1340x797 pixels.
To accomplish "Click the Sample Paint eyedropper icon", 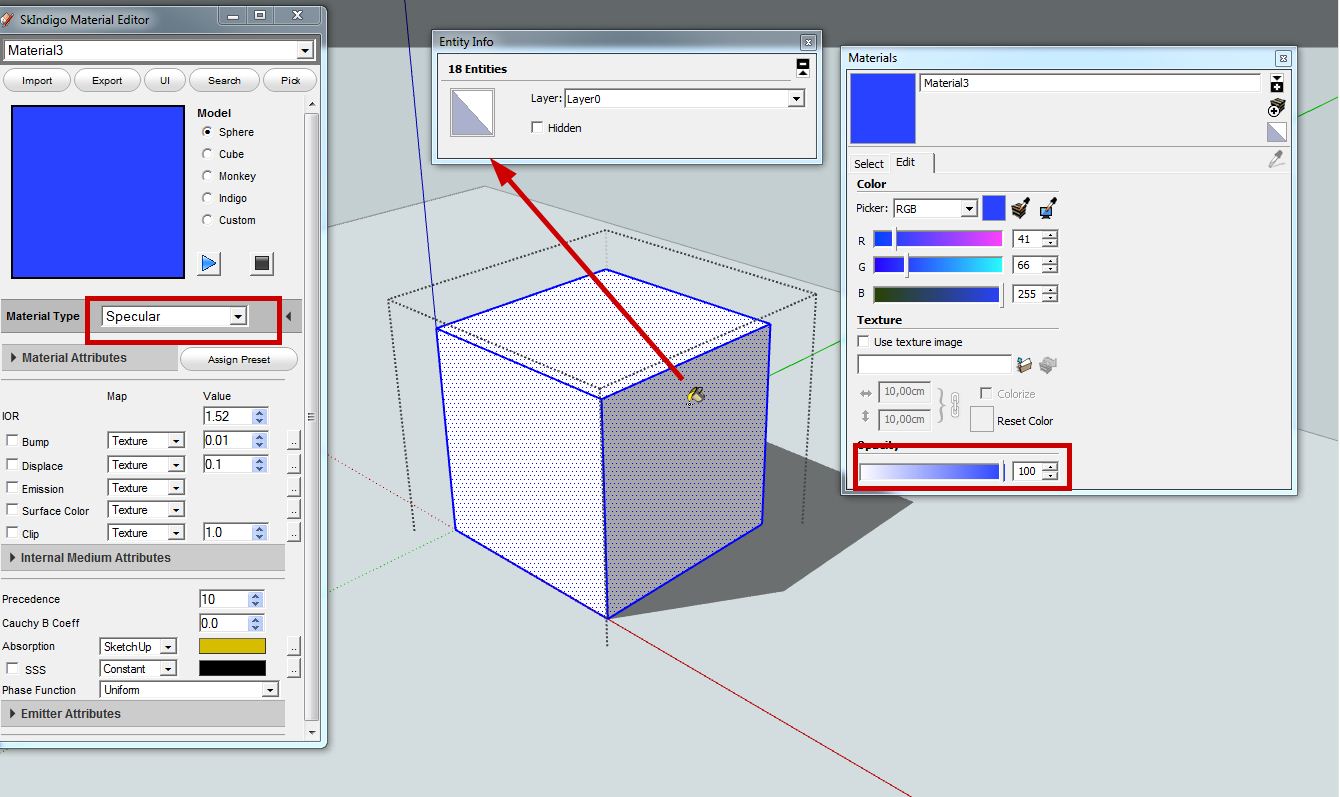I will 1276,159.
